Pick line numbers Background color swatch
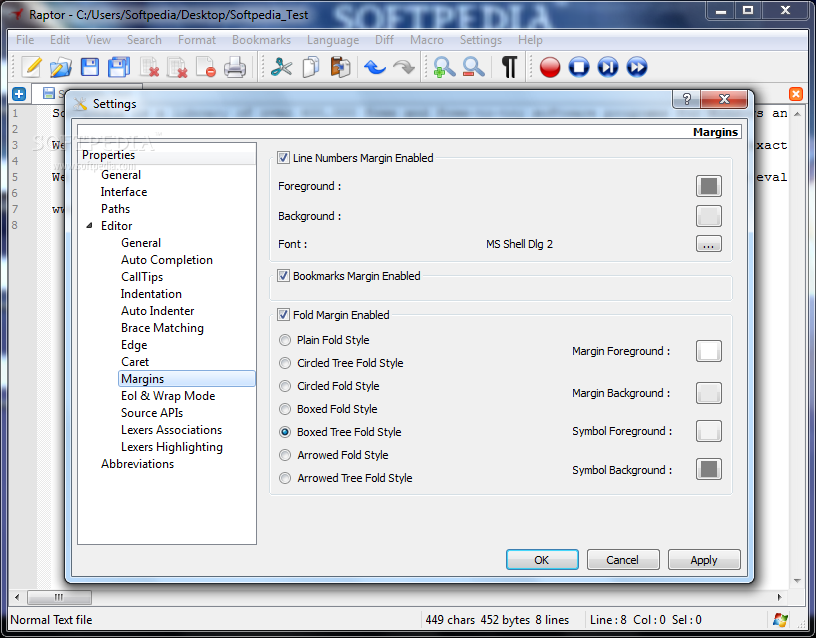Image resolution: width=816 pixels, height=638 pixels. point(709,216)
